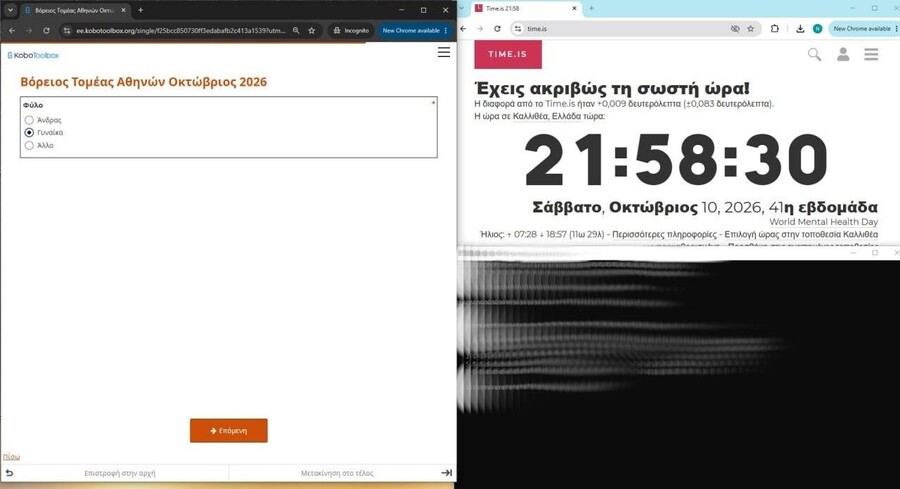Click the KoboToolbox logo
The height and width of the screenshot is (489, 900).
click(33, 55)
